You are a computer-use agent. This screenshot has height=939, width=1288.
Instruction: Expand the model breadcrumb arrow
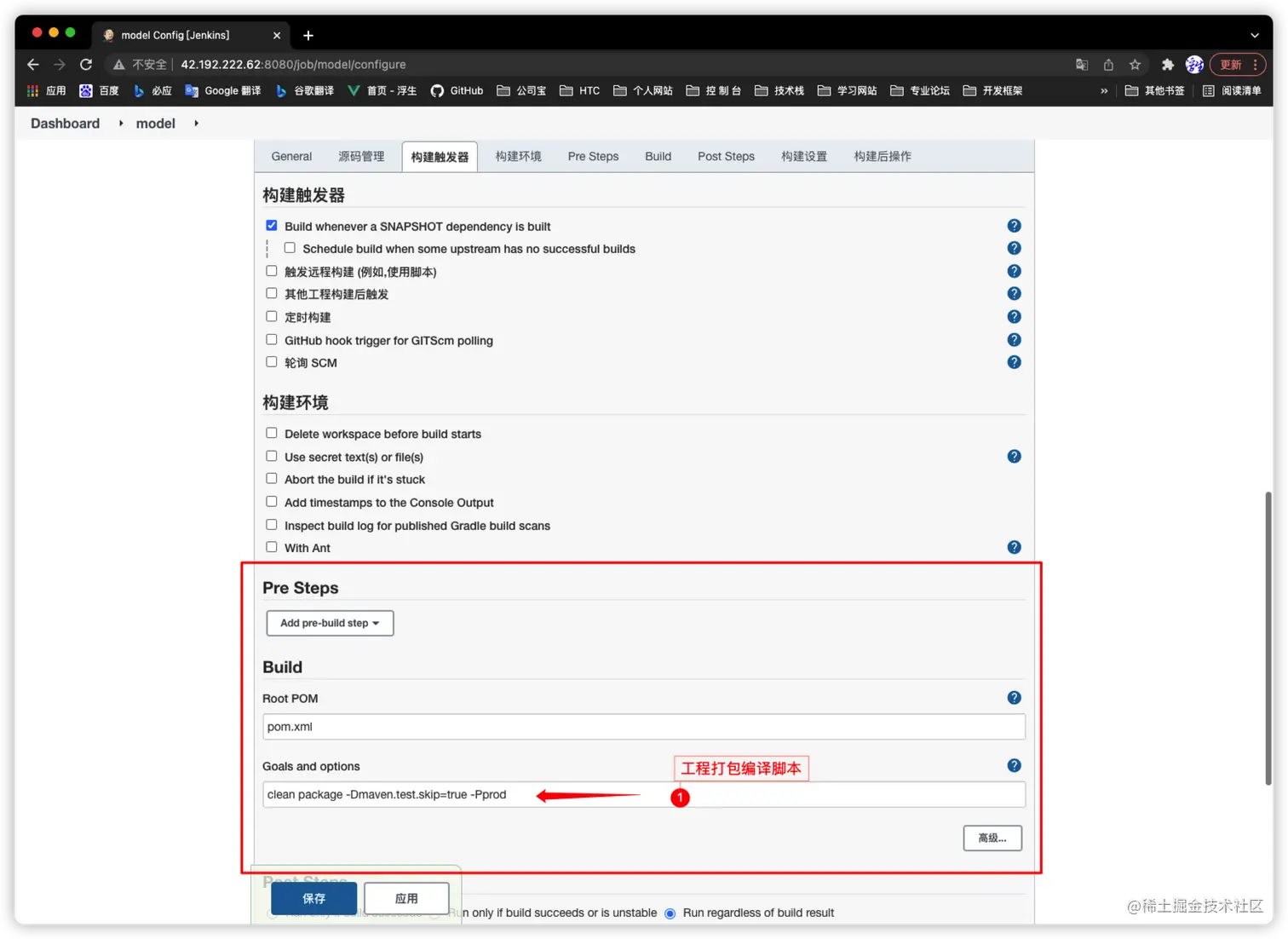[196, 124]
